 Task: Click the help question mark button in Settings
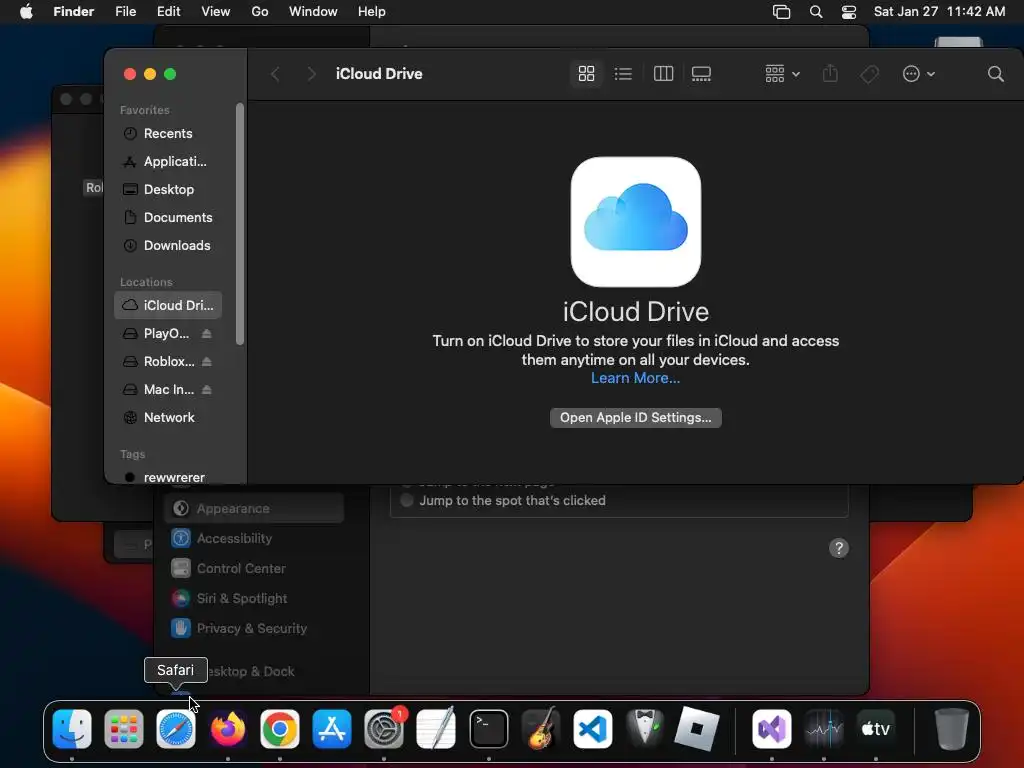839,548
